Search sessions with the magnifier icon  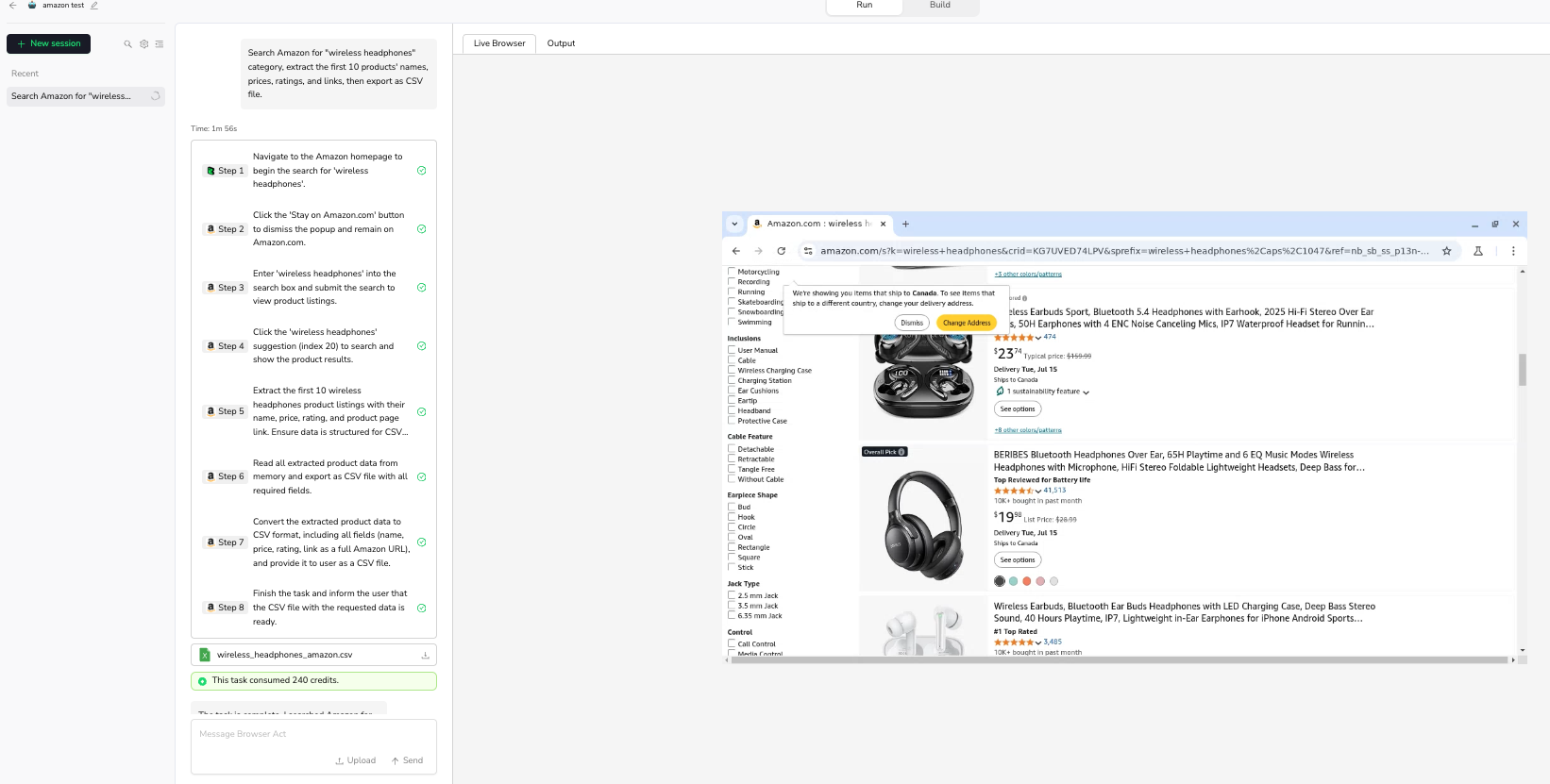[128, 44]
